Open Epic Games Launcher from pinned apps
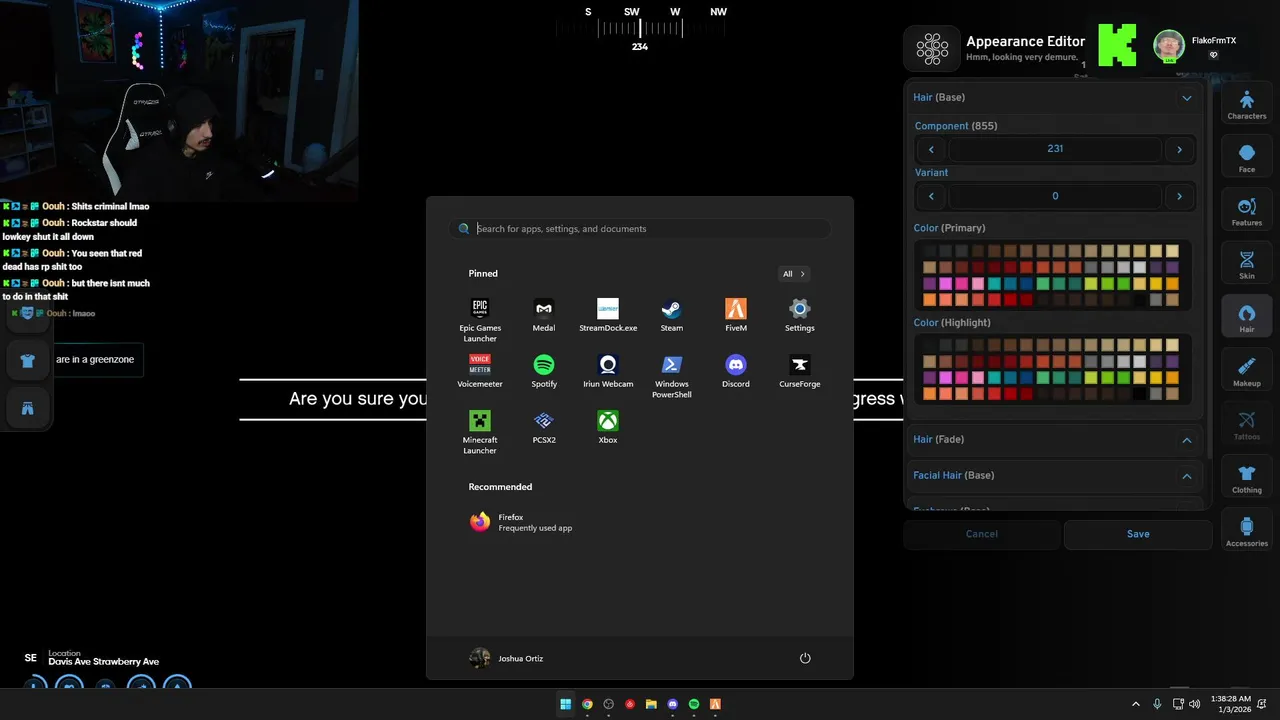The image size is (1280, 720). pyautogui.click(x=480, y=319)
